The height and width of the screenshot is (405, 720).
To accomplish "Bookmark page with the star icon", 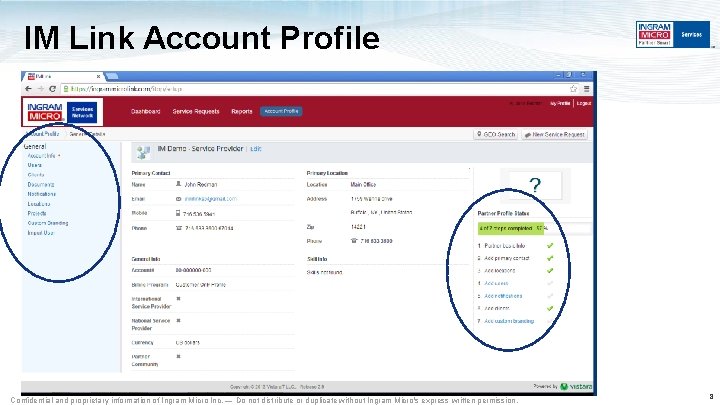I will click(574, 89).
